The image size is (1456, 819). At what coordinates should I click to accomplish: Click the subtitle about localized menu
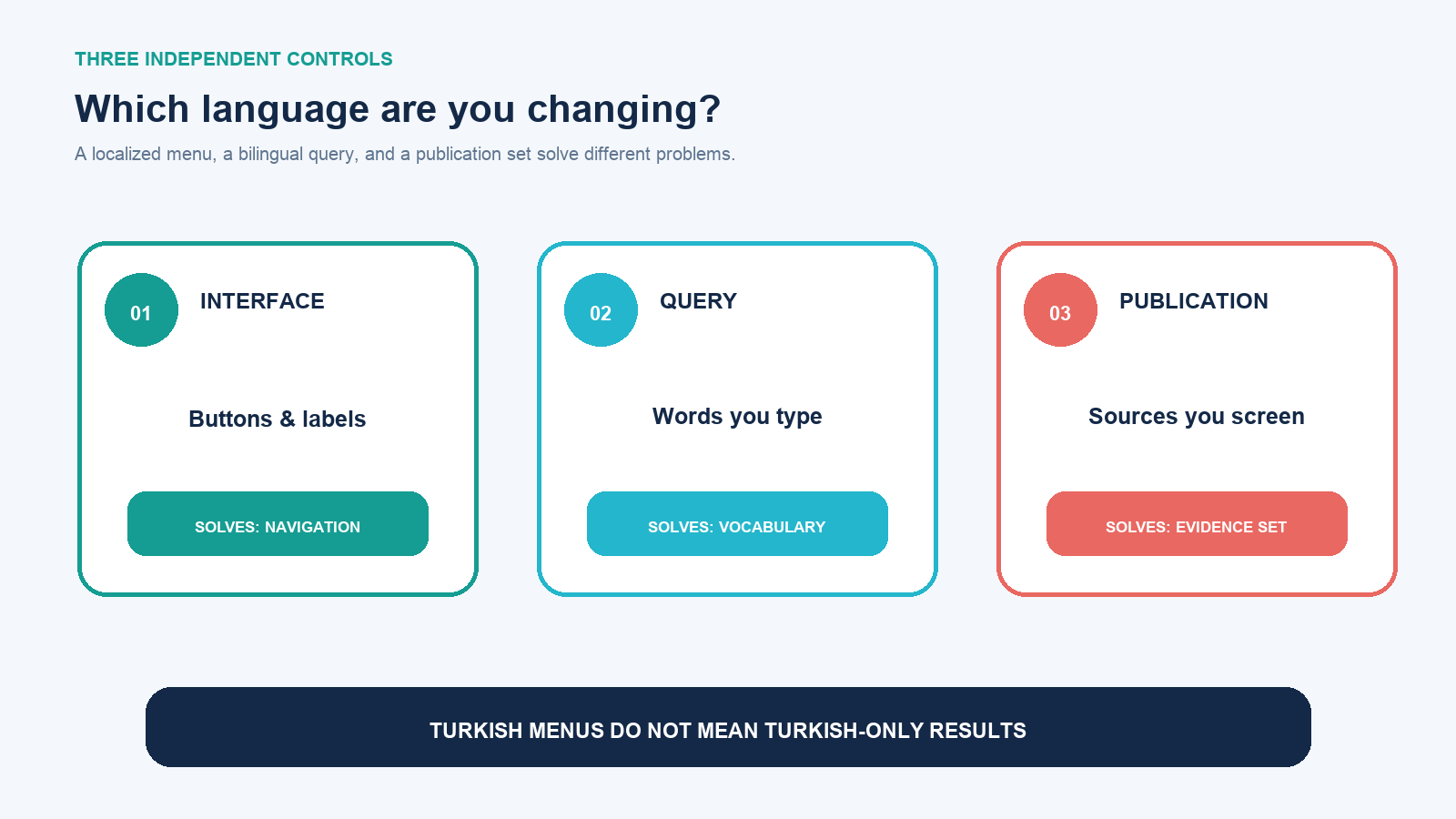405,154
